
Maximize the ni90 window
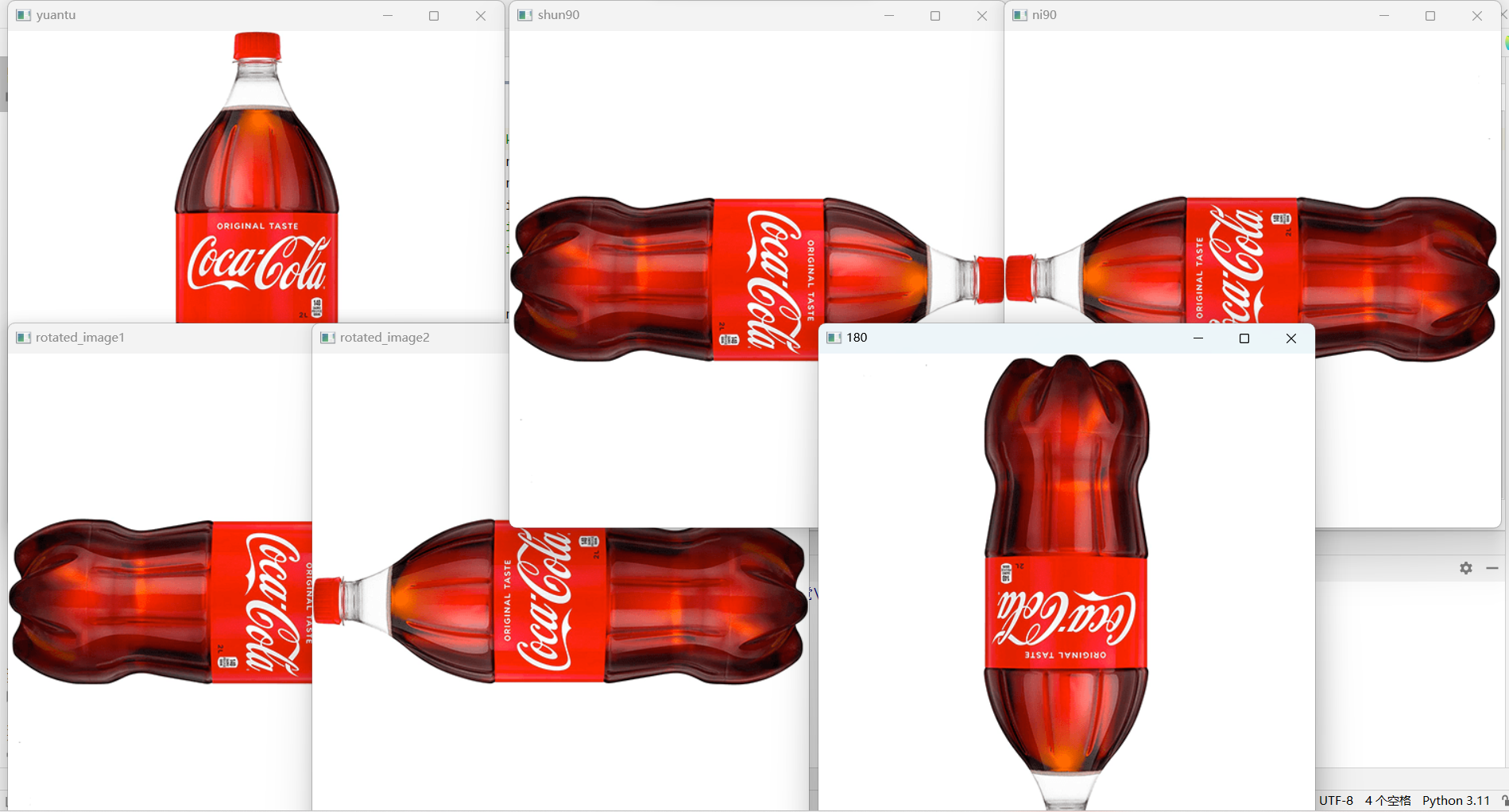pos(1430,16)
